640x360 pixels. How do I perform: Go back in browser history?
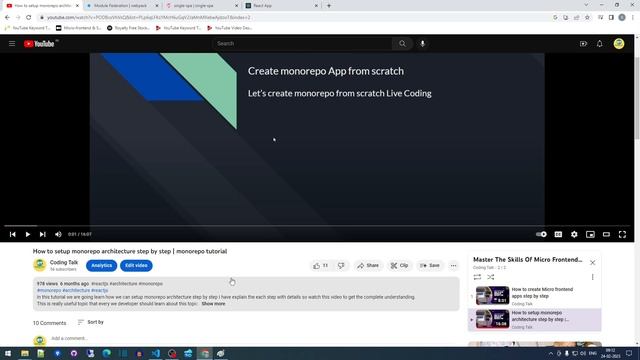[x=7, y=18]
